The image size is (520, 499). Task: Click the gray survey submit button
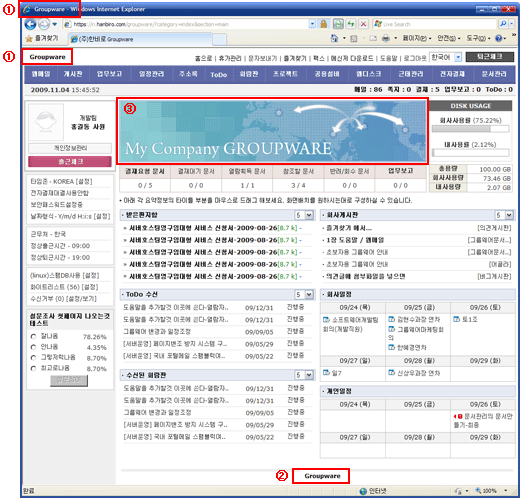(69, 380)
